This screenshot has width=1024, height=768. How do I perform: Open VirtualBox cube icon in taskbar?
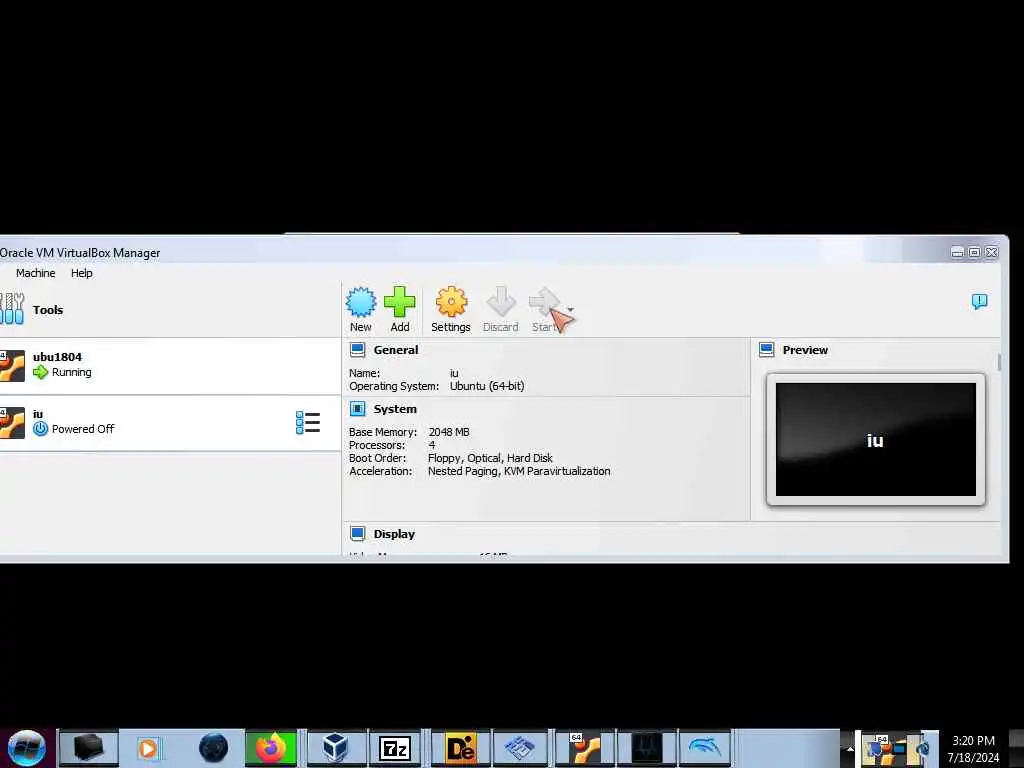335,748
